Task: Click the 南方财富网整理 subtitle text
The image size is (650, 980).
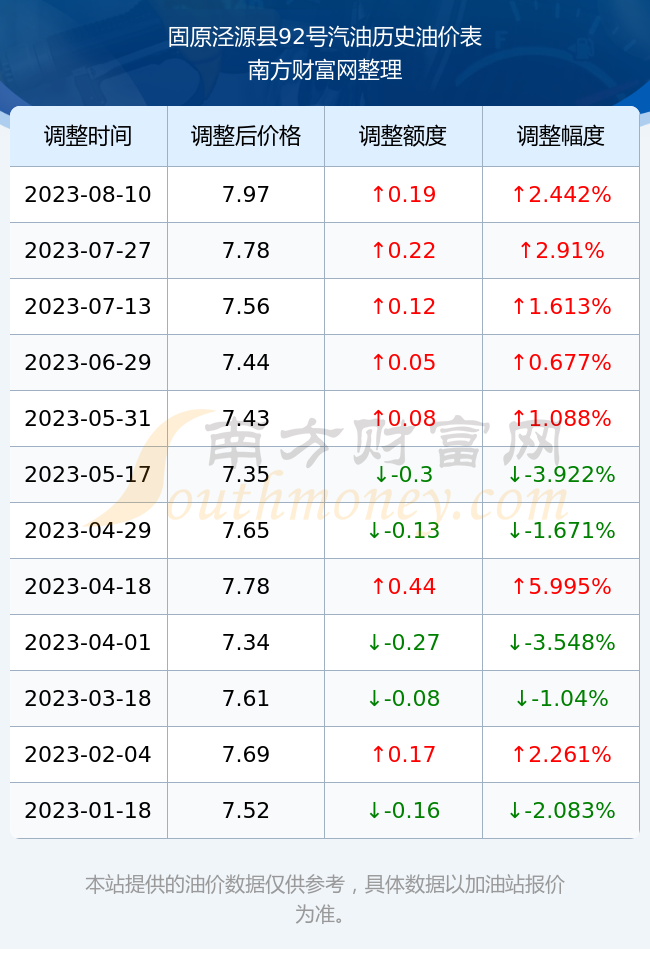Action: pyautogui.click(x=324, y=69)
